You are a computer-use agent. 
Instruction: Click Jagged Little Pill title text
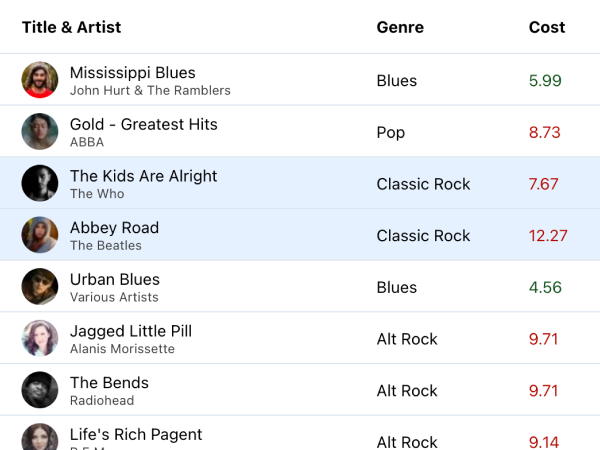(130, 331)
